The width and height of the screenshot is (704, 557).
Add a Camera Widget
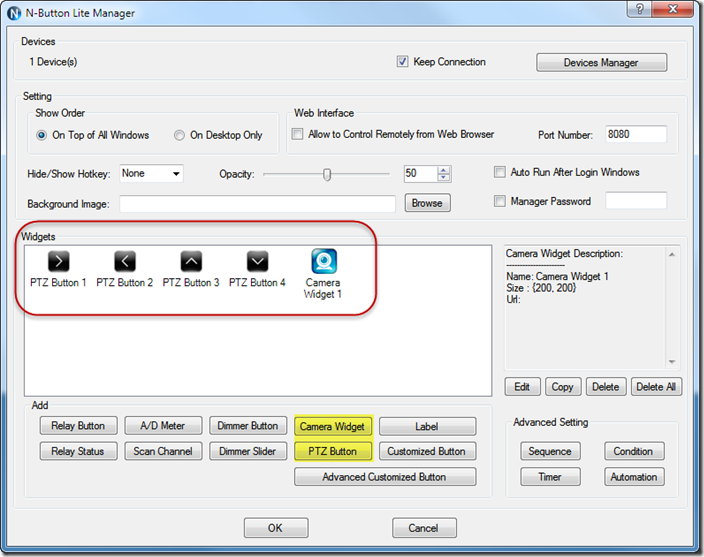point(333,426)
